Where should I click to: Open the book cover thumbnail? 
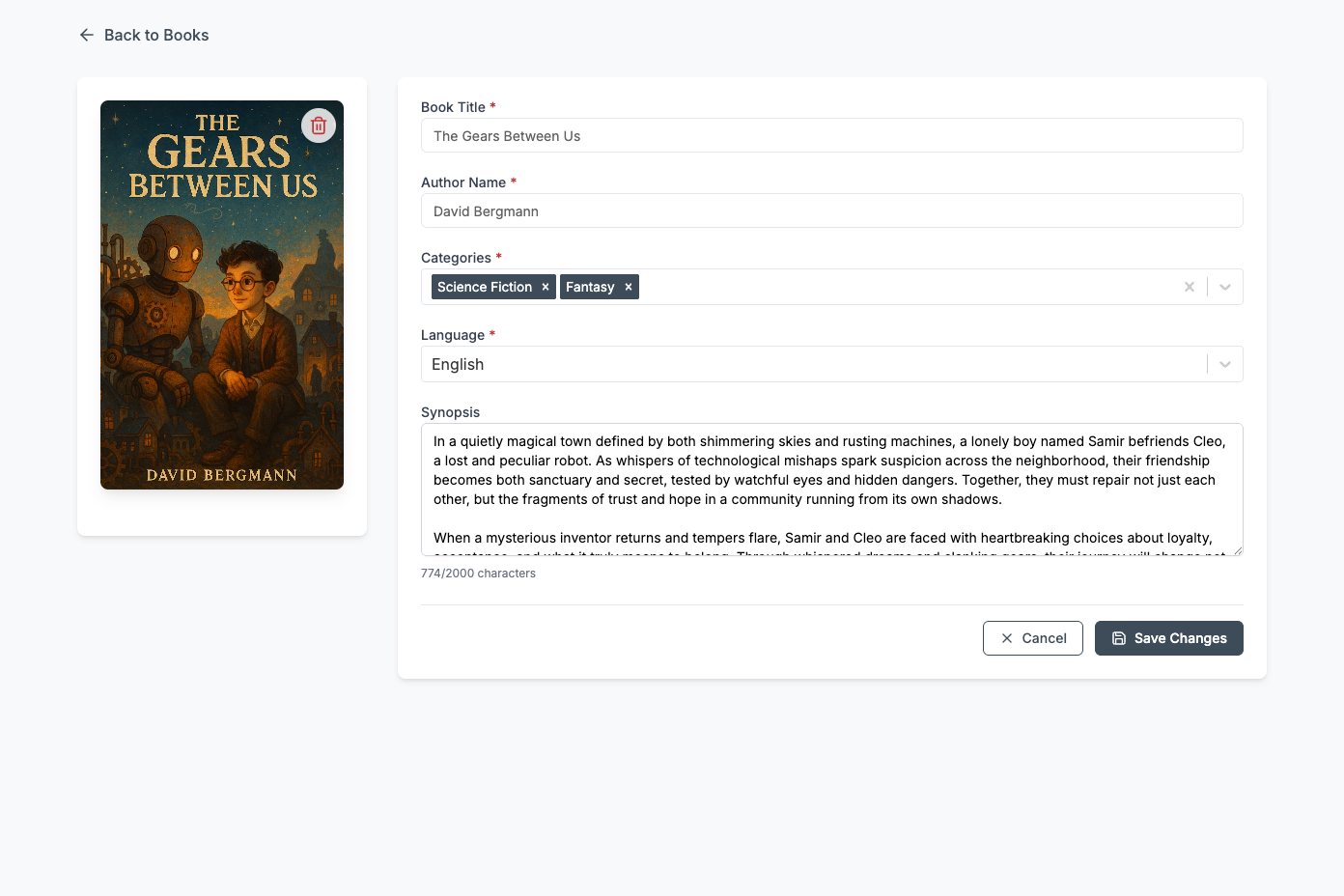click(222, 294)
